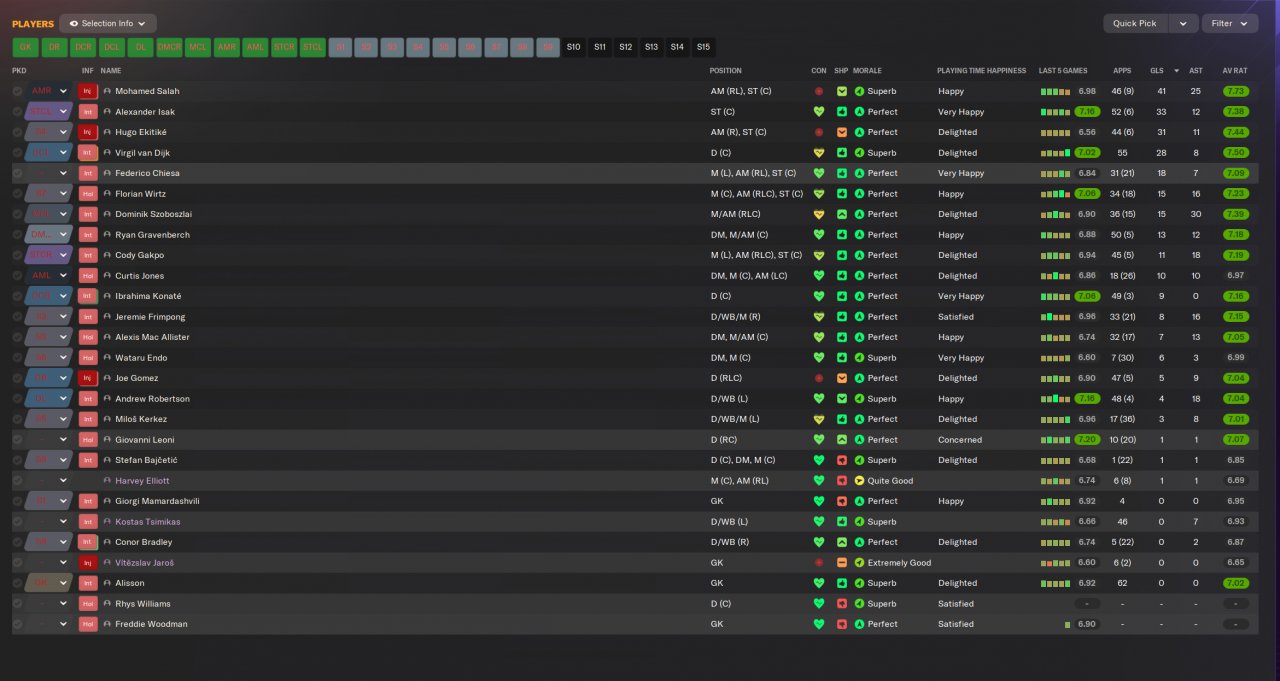Open Dominik Szoboszlai's player profile
1280x681 pixels.
(x=153, y=214)
